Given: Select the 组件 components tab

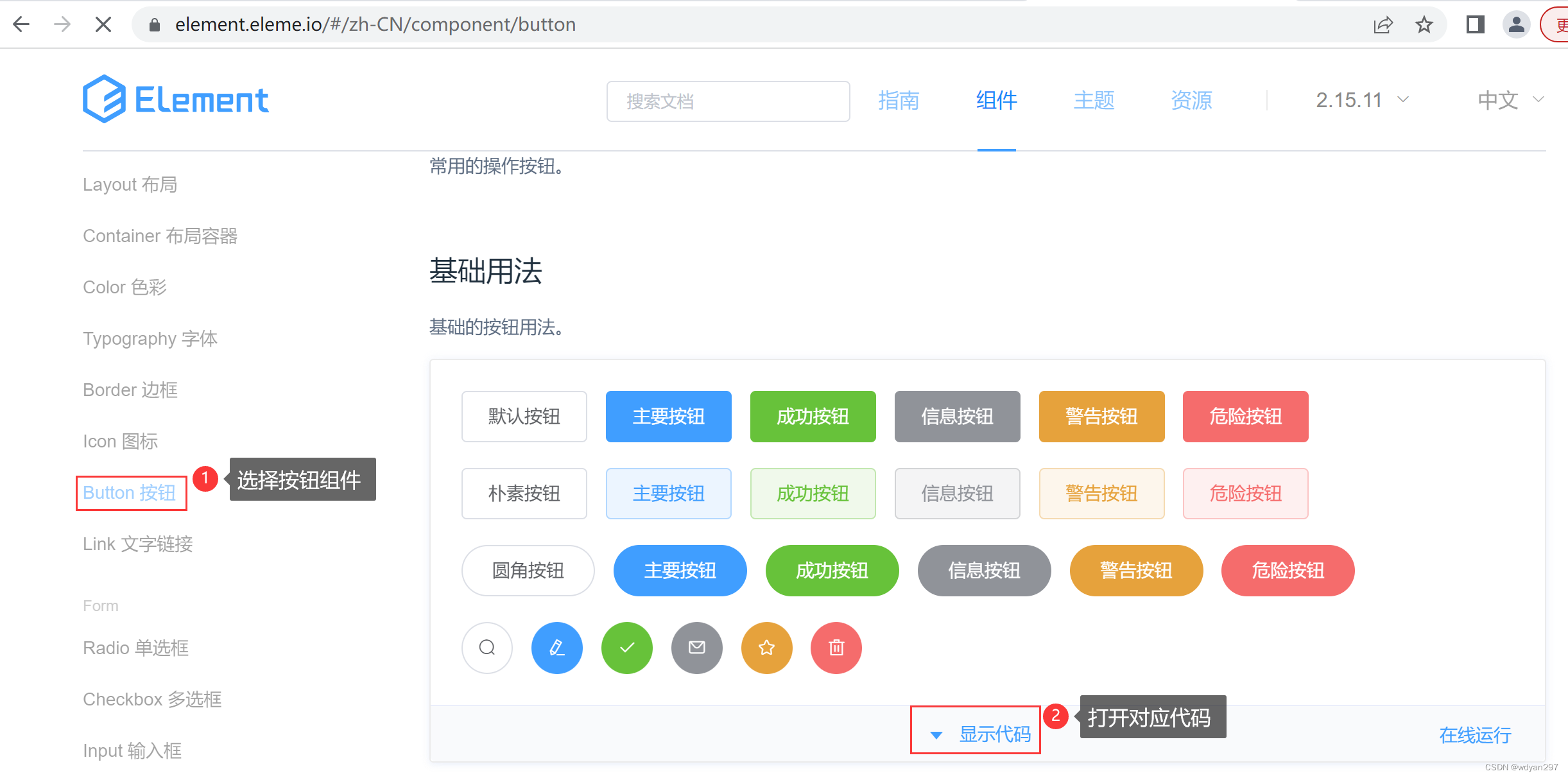Looking at the screenshot, I should click(x=997, y=99).
